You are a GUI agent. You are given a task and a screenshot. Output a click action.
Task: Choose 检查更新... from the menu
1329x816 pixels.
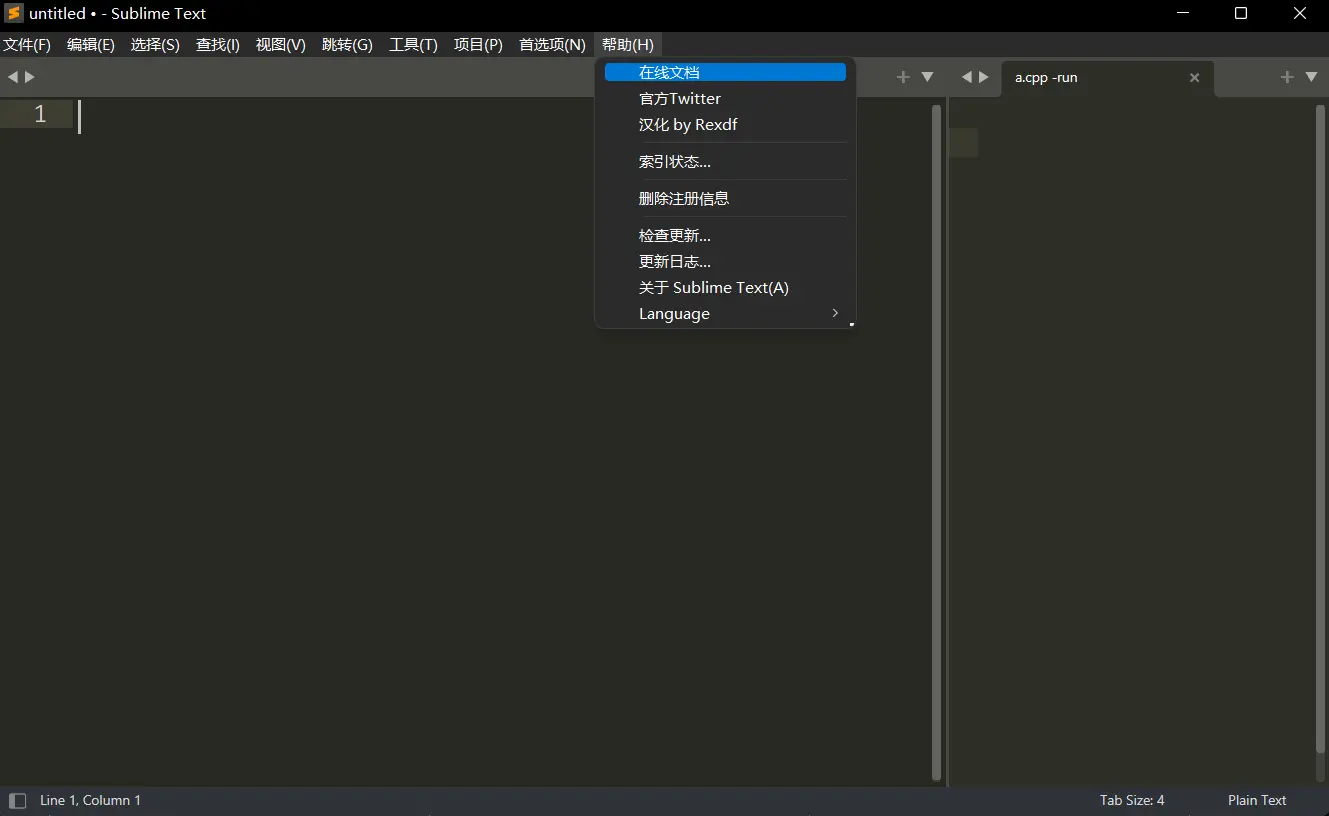coord(675,236)
